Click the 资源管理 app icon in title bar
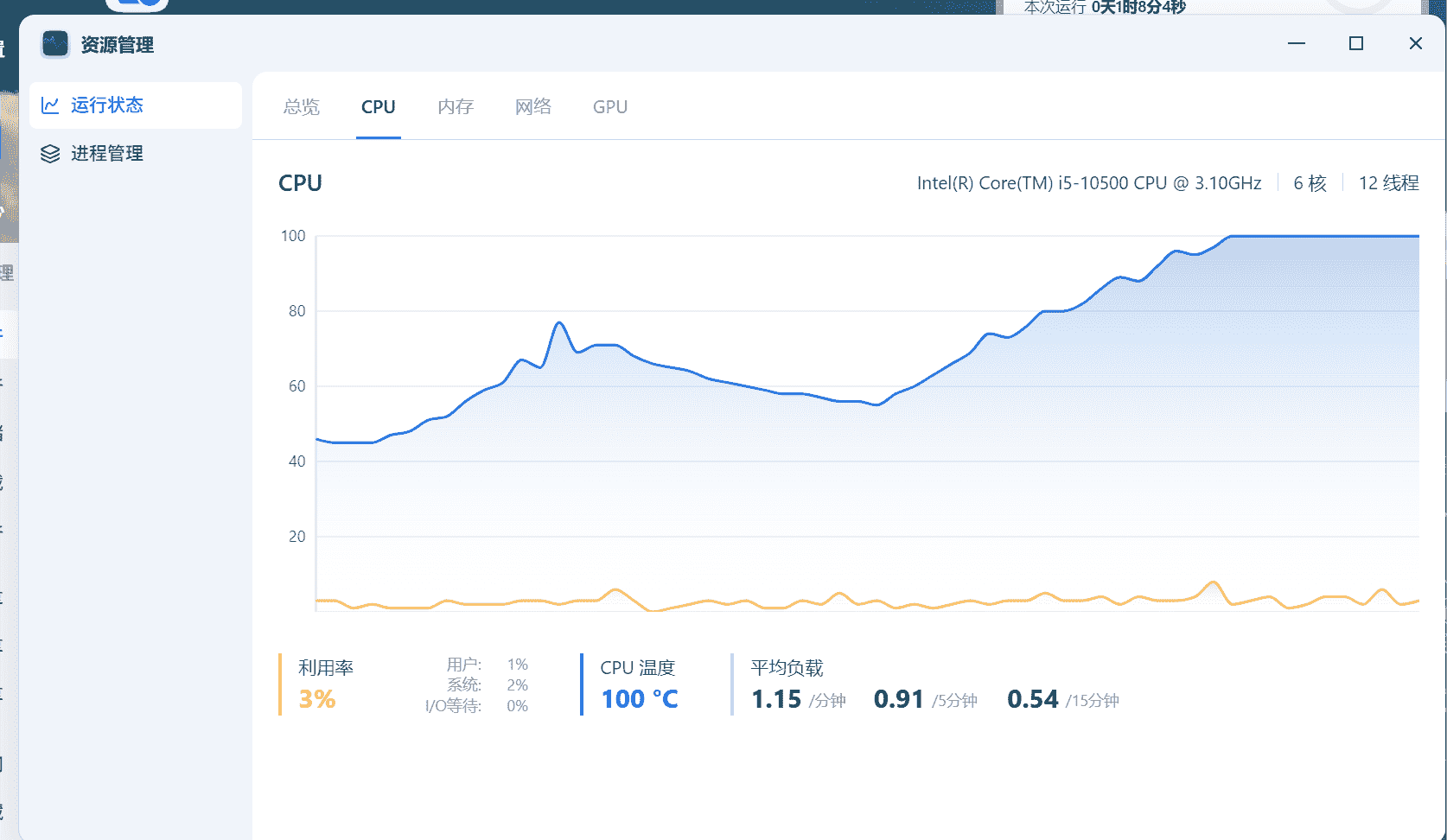 (55, 44)
